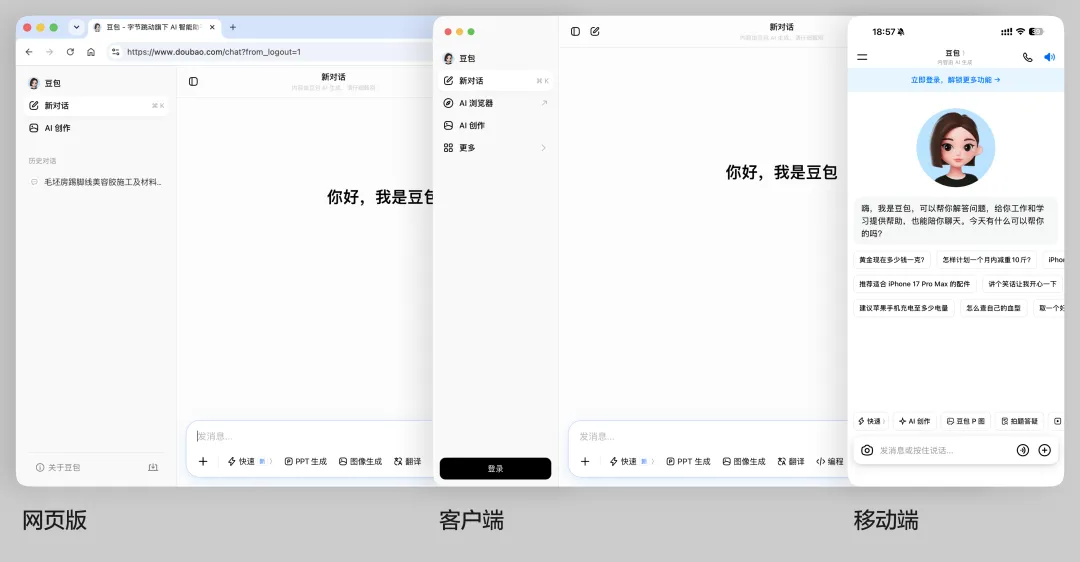Click the doubao.com URL address bar
Screen dimensions: 1080x562
[214, 52]
